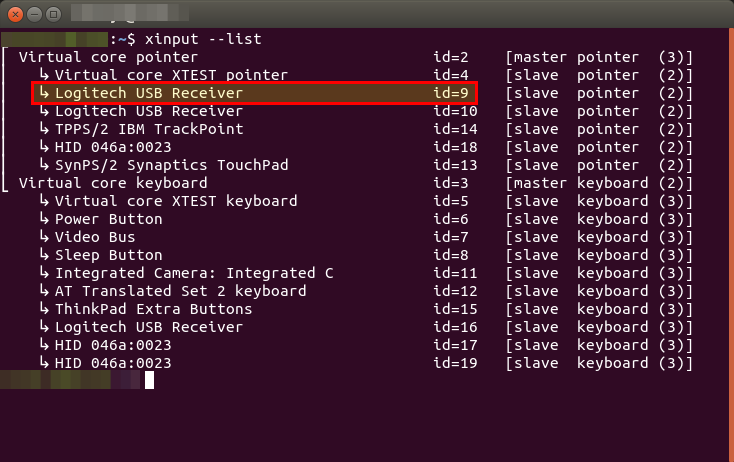734x462 pixels.
Task: Click 'TPPS/2 IBM TrackPoint' device name
Action: (x=149, y=129)
